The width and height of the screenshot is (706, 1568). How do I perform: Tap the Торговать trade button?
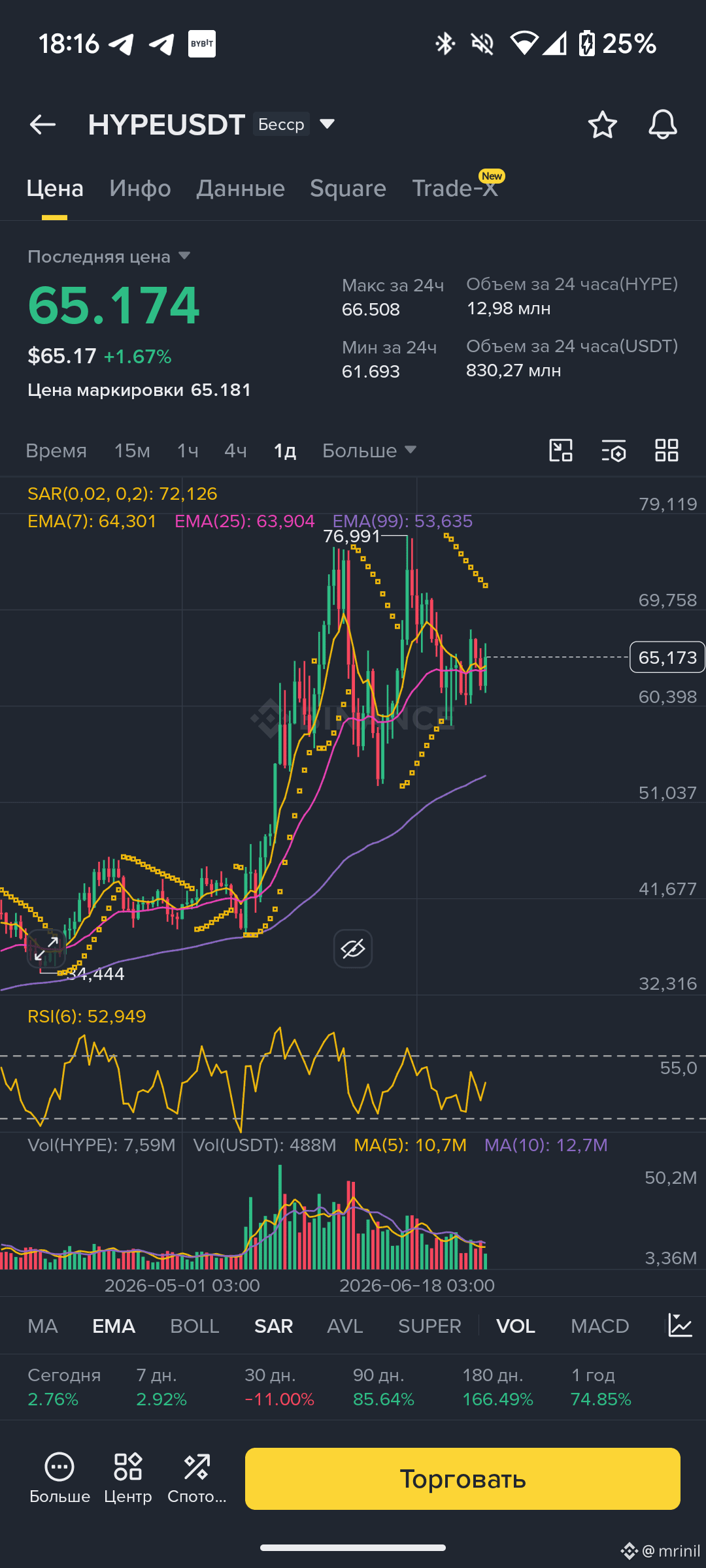[463, 1478]
